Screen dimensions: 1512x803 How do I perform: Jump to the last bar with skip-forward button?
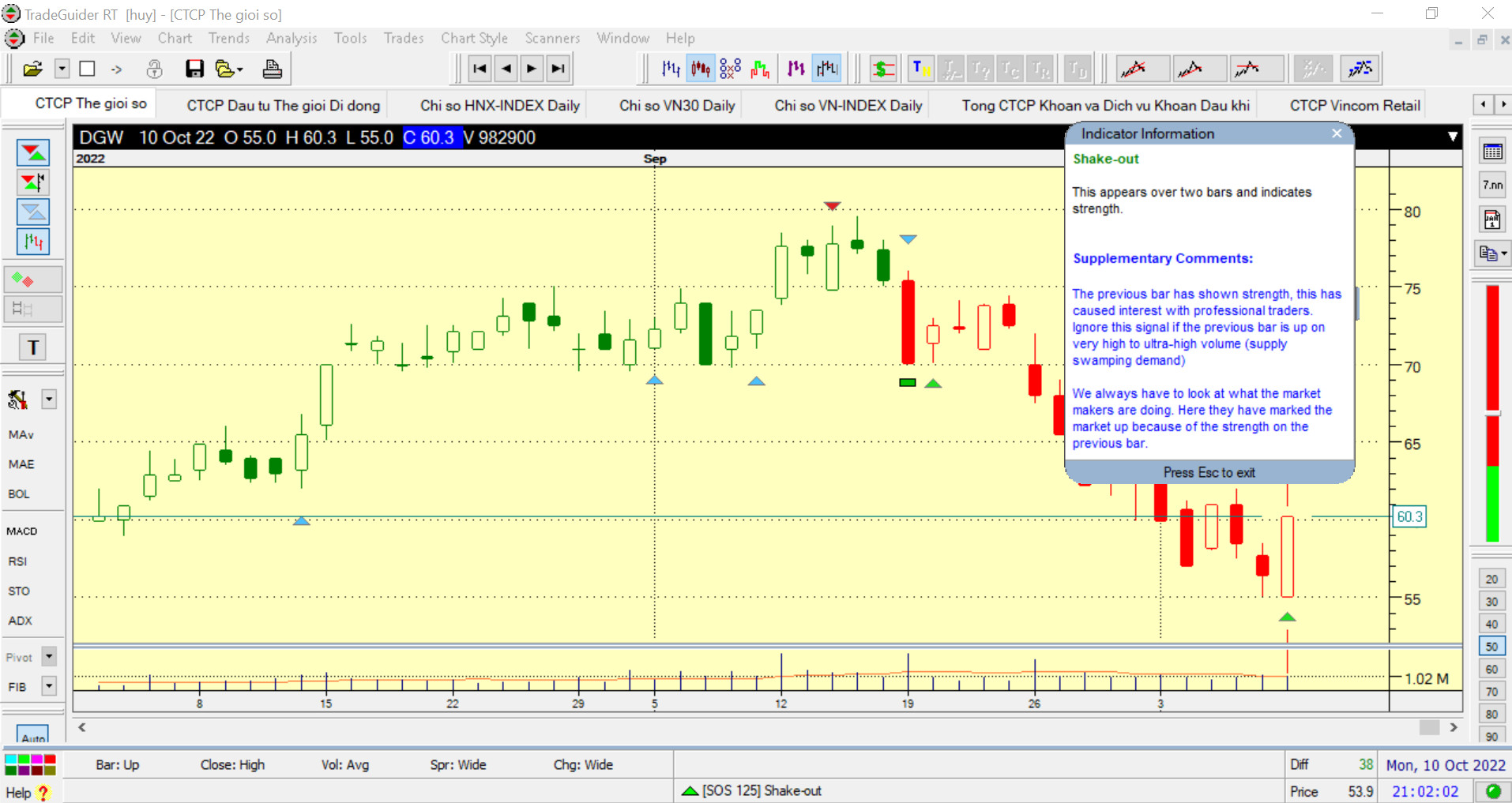[x=559, y=69]
